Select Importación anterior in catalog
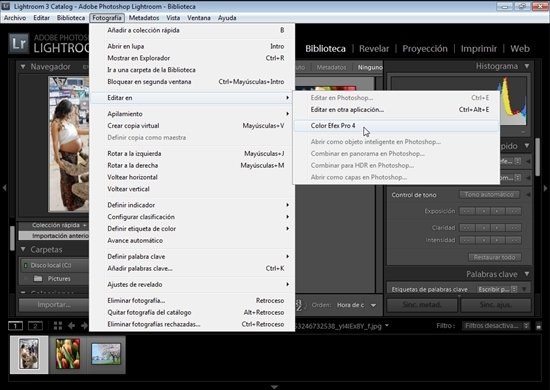 coord(54,236)
